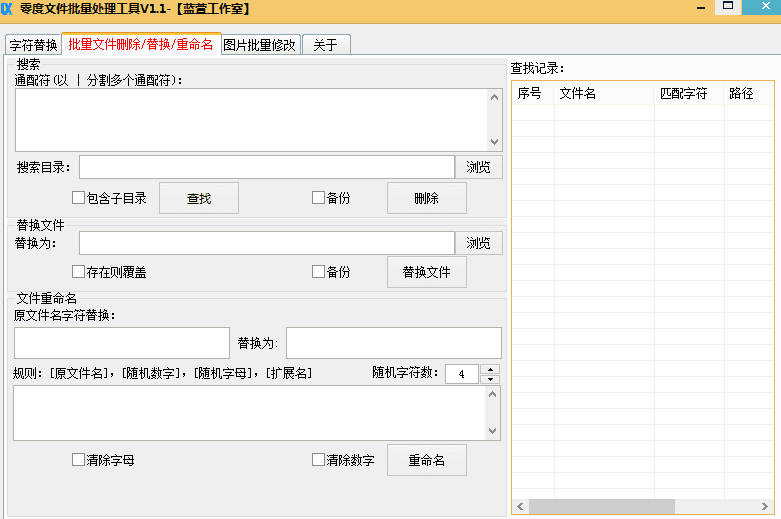Click the 通配符 wildcard text area
781x519 pixels.
[x=252, y=120]
